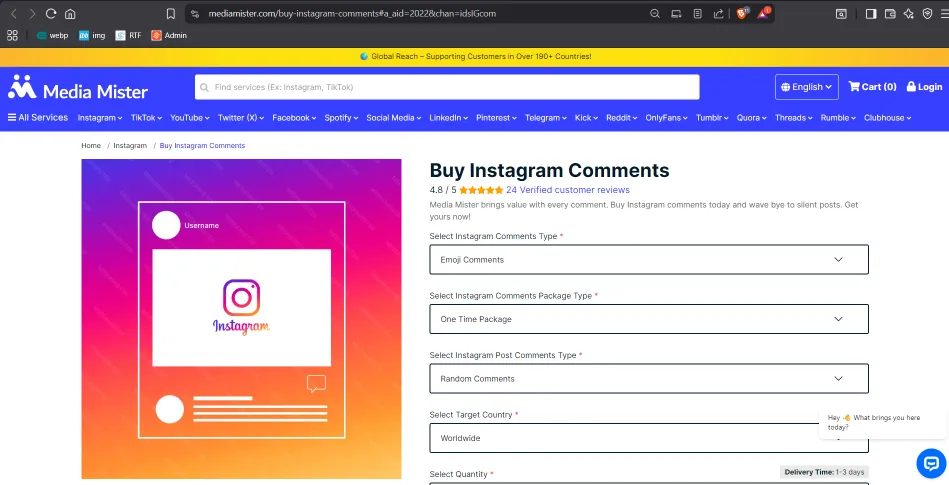The height and width of the screenshot is (485, 949).
Task: Expand the Rumble menu
Action: point(838,117)
